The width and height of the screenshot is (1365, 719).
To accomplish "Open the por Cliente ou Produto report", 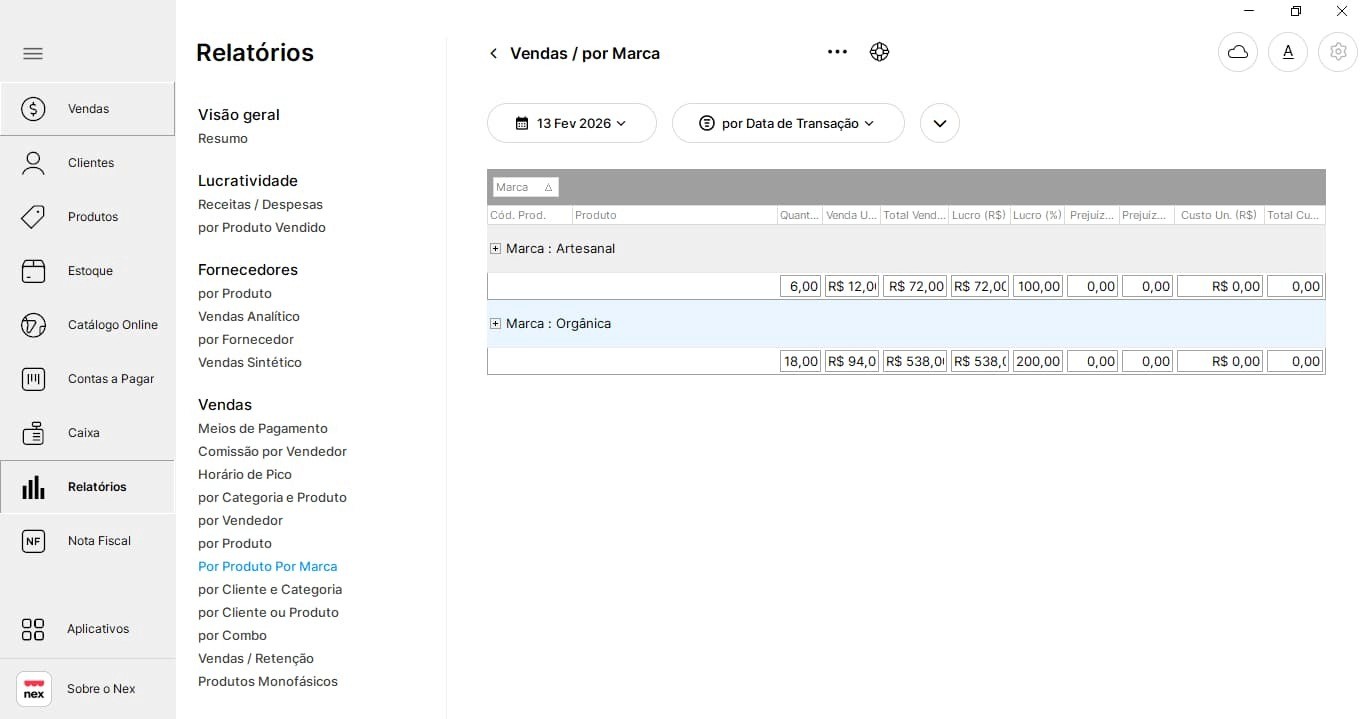I will point(269,613).
